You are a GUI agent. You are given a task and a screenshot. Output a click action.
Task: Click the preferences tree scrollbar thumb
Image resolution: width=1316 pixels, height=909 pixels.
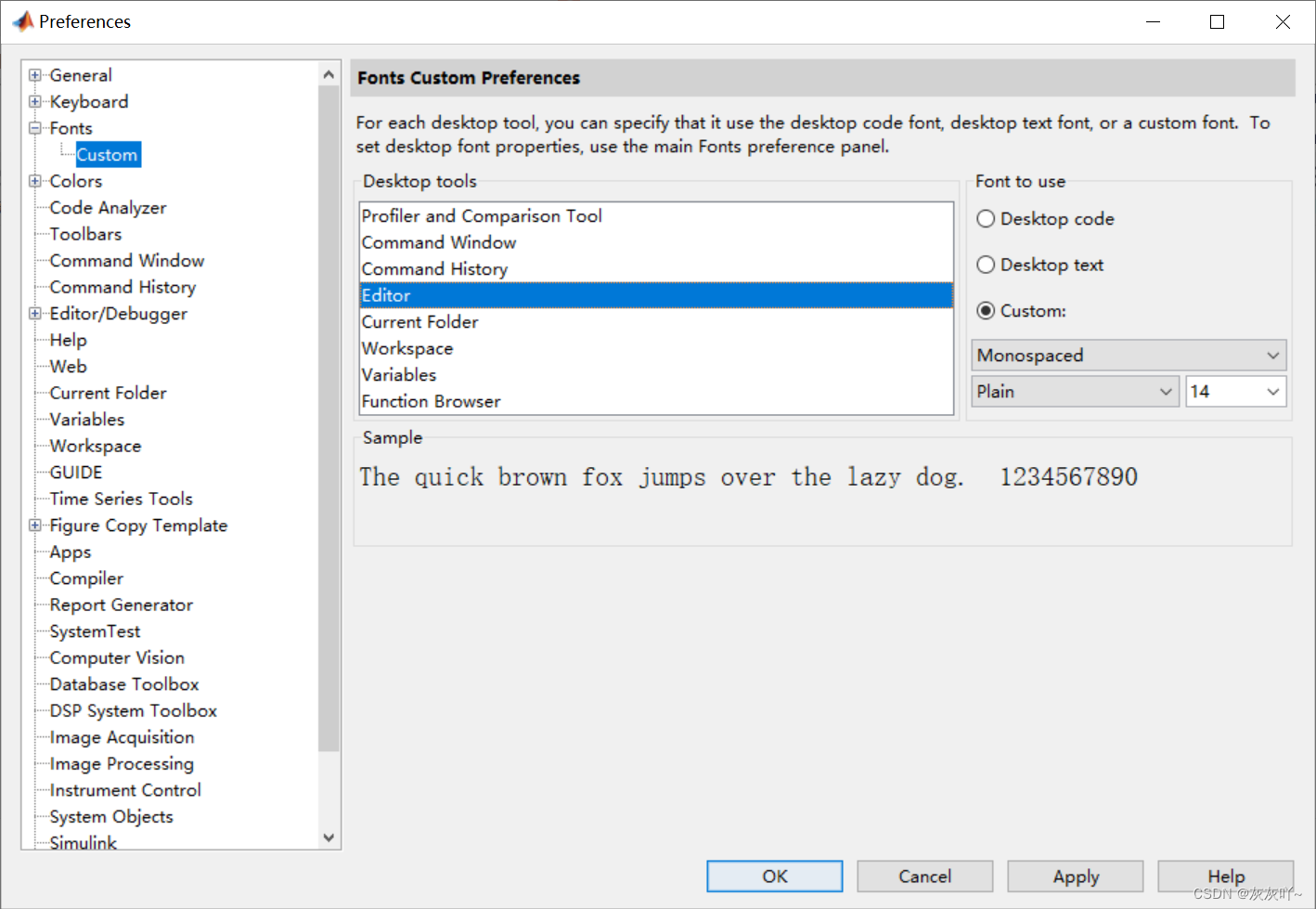[329, 418]
